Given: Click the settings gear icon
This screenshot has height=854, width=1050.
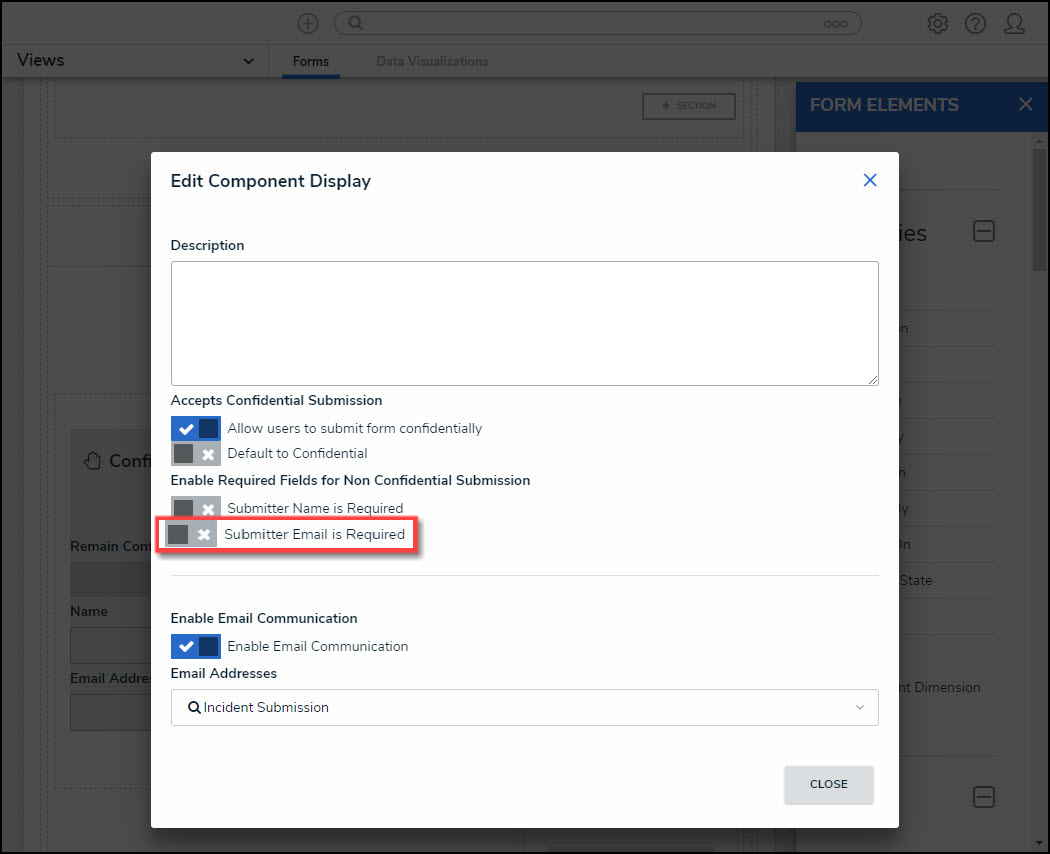Looking at the screenshot, I should click(x=937, y=23).
